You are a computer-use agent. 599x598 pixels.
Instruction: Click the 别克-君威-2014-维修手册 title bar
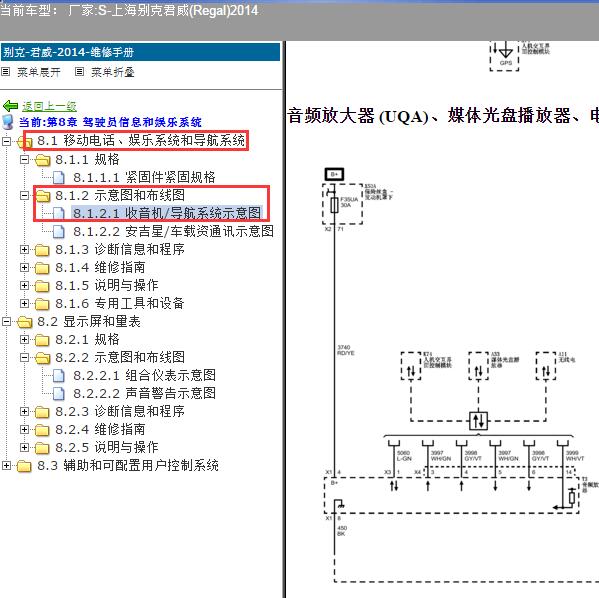tap(140, 52)
